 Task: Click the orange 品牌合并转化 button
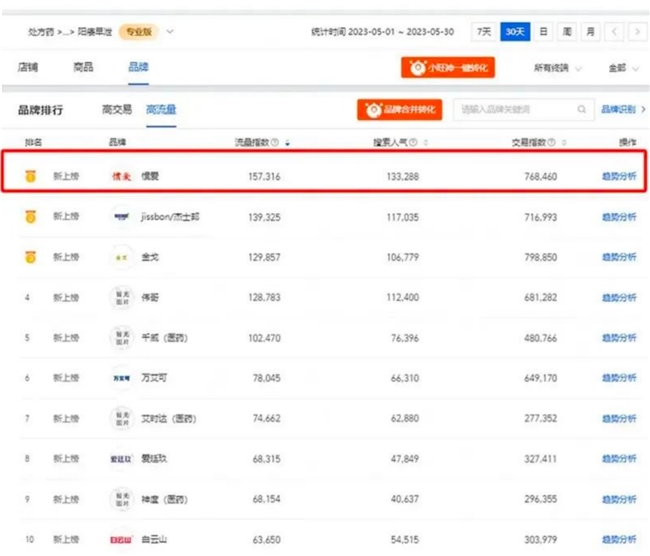tap(400, 109)
